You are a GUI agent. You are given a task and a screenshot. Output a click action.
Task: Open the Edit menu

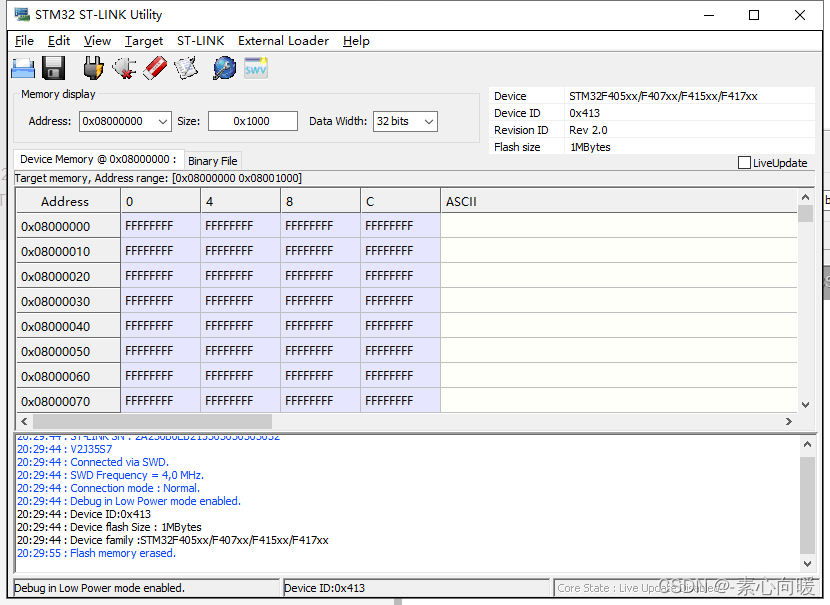click(59, 41)
